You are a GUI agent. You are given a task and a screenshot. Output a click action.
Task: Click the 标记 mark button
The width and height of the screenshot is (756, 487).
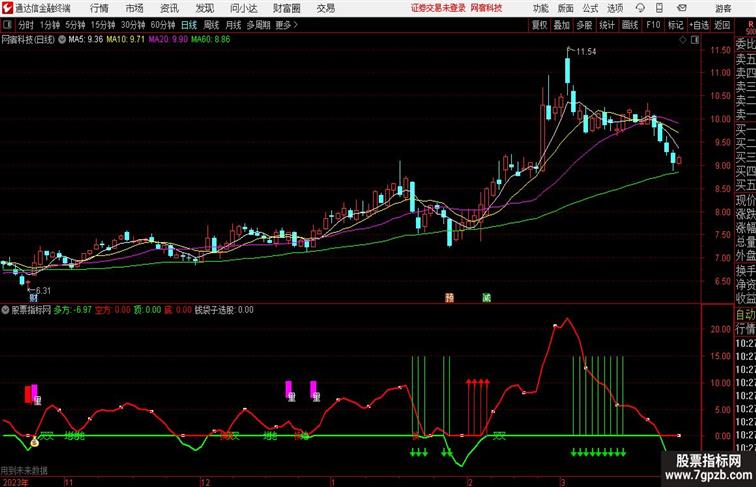click(675, 25)
